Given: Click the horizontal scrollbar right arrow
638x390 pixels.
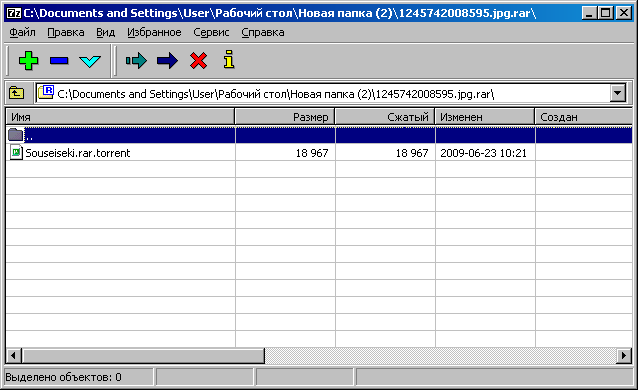Looking at the screenshot, I should click(x=624, y=355).
